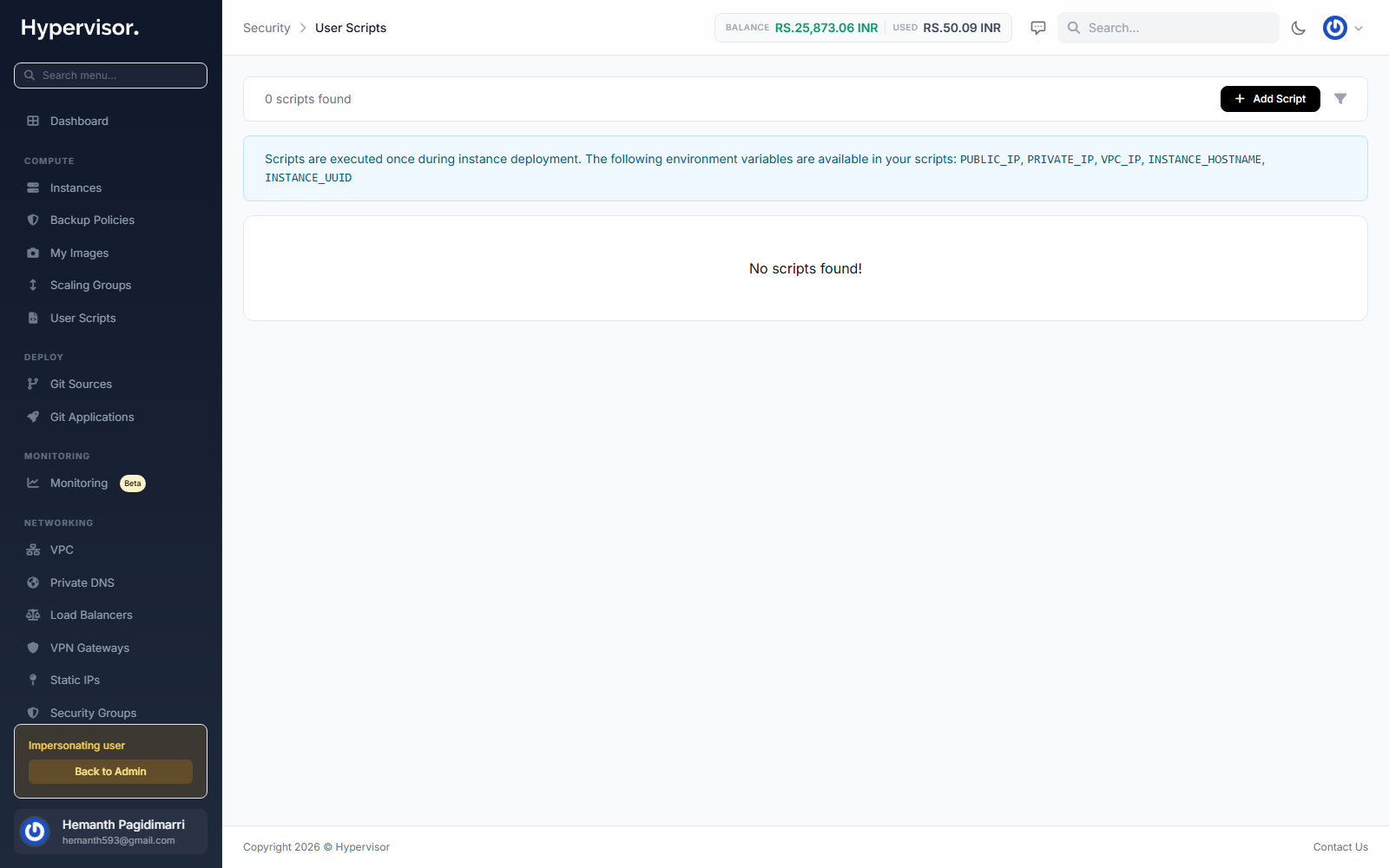Select the My Images camera icon
The width and height of the screenshot is (1389, 868).
pyautogui.click(x=33, y=253)
